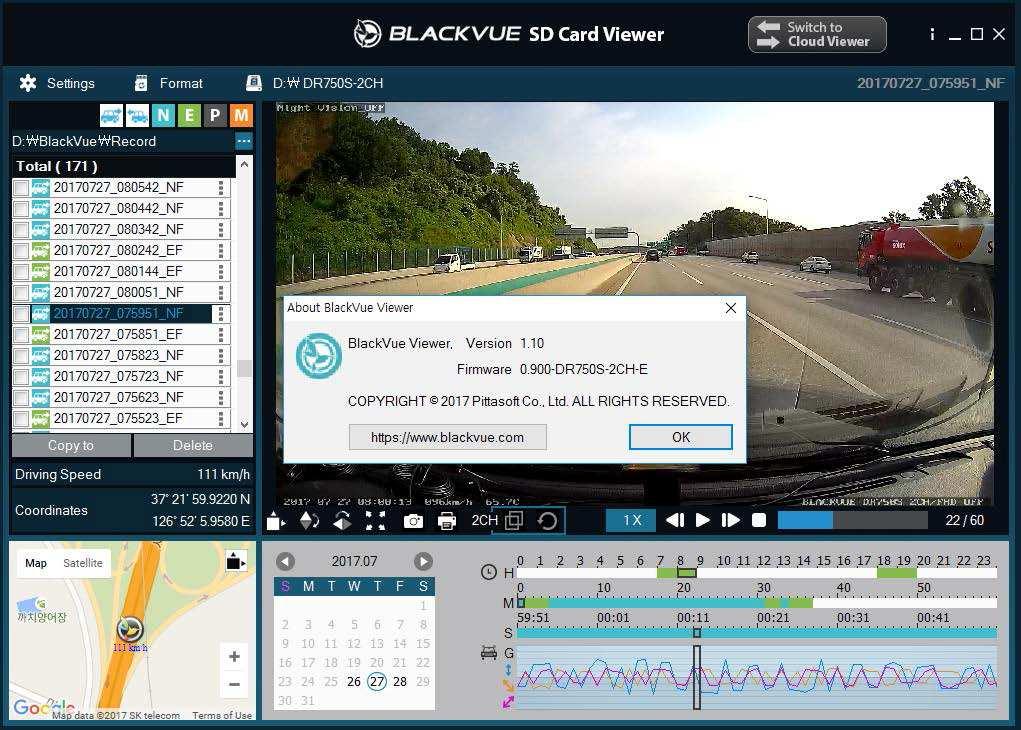Check the box for 20170727_075851_EF

pyautogui.click(x=21, y=335)
